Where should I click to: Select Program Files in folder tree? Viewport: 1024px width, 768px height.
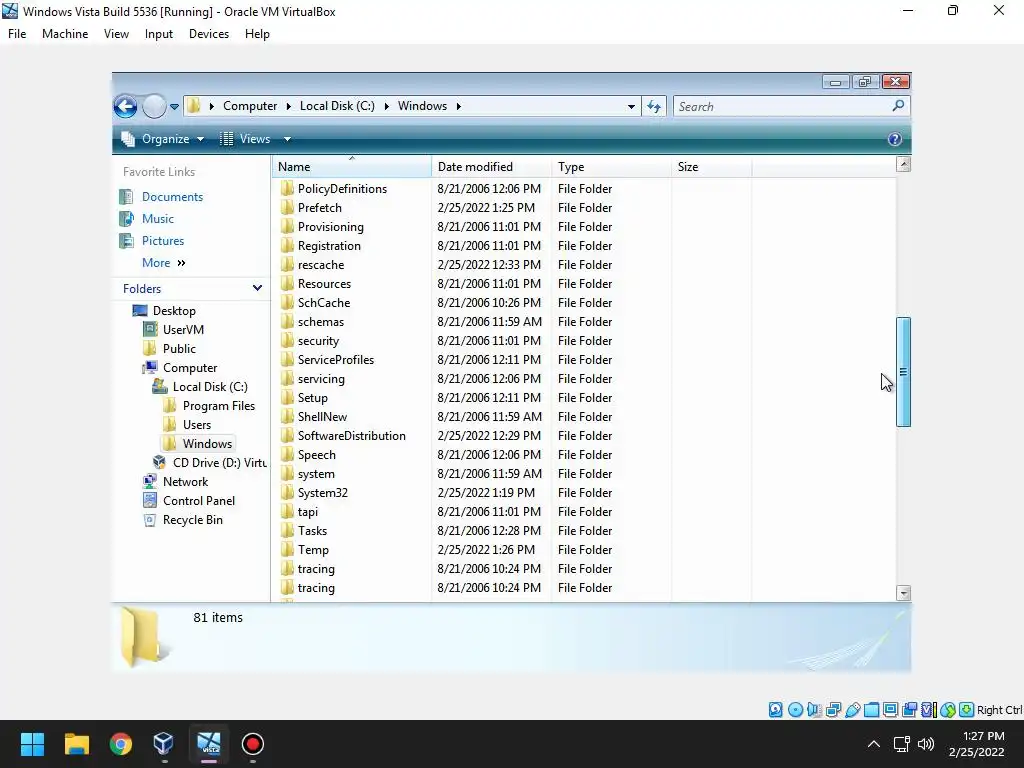(x=219, y=406)
